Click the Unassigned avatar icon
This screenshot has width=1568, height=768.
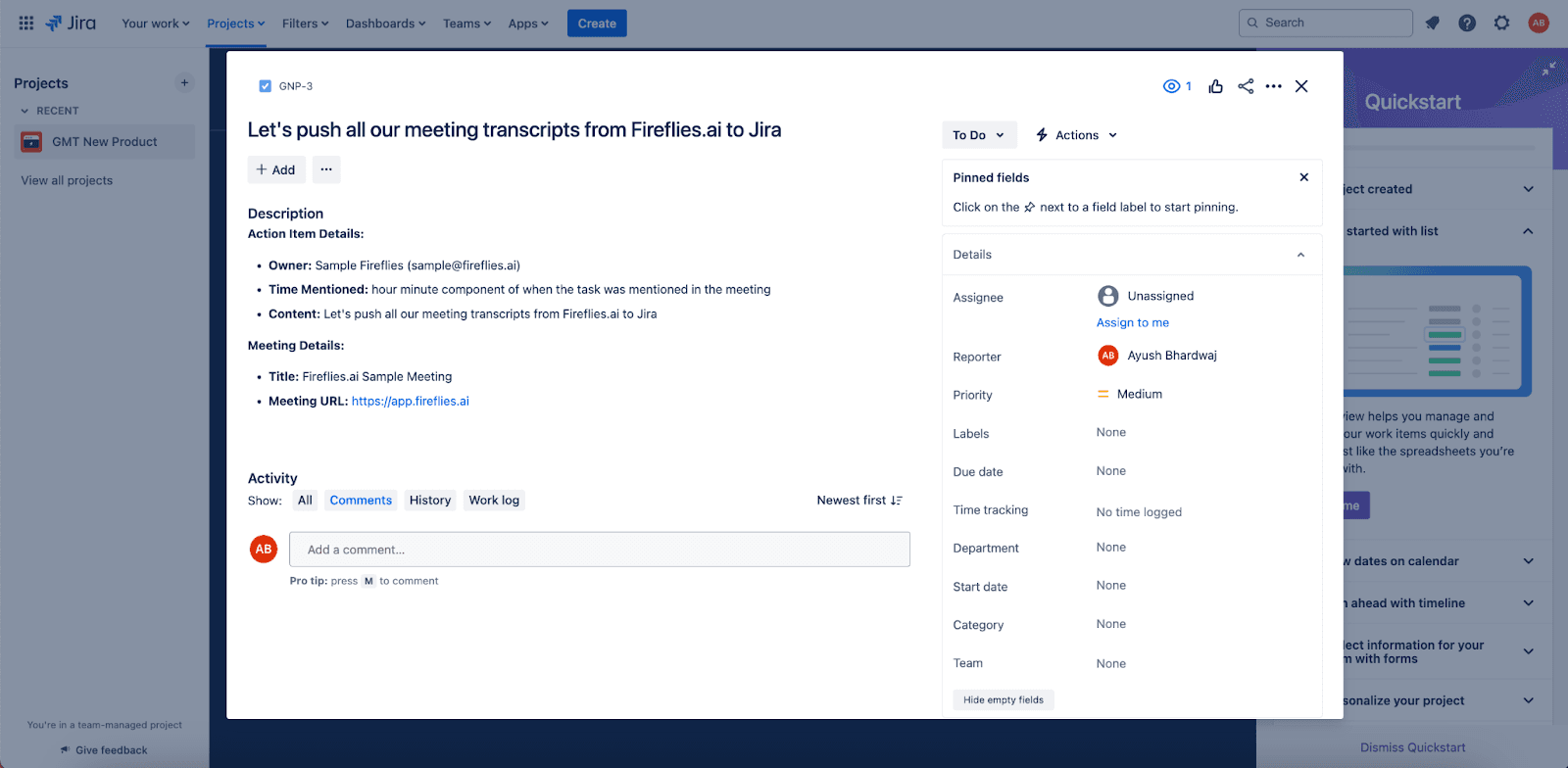[1108, 296]
